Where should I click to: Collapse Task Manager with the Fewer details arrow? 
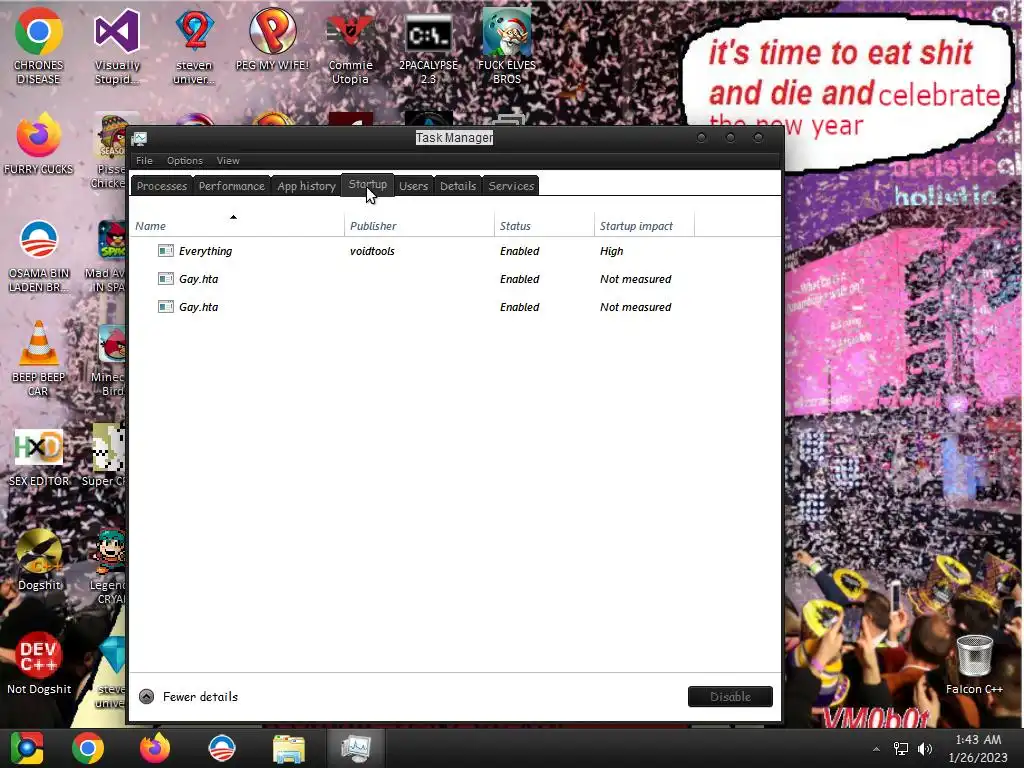tap(146, 697)
